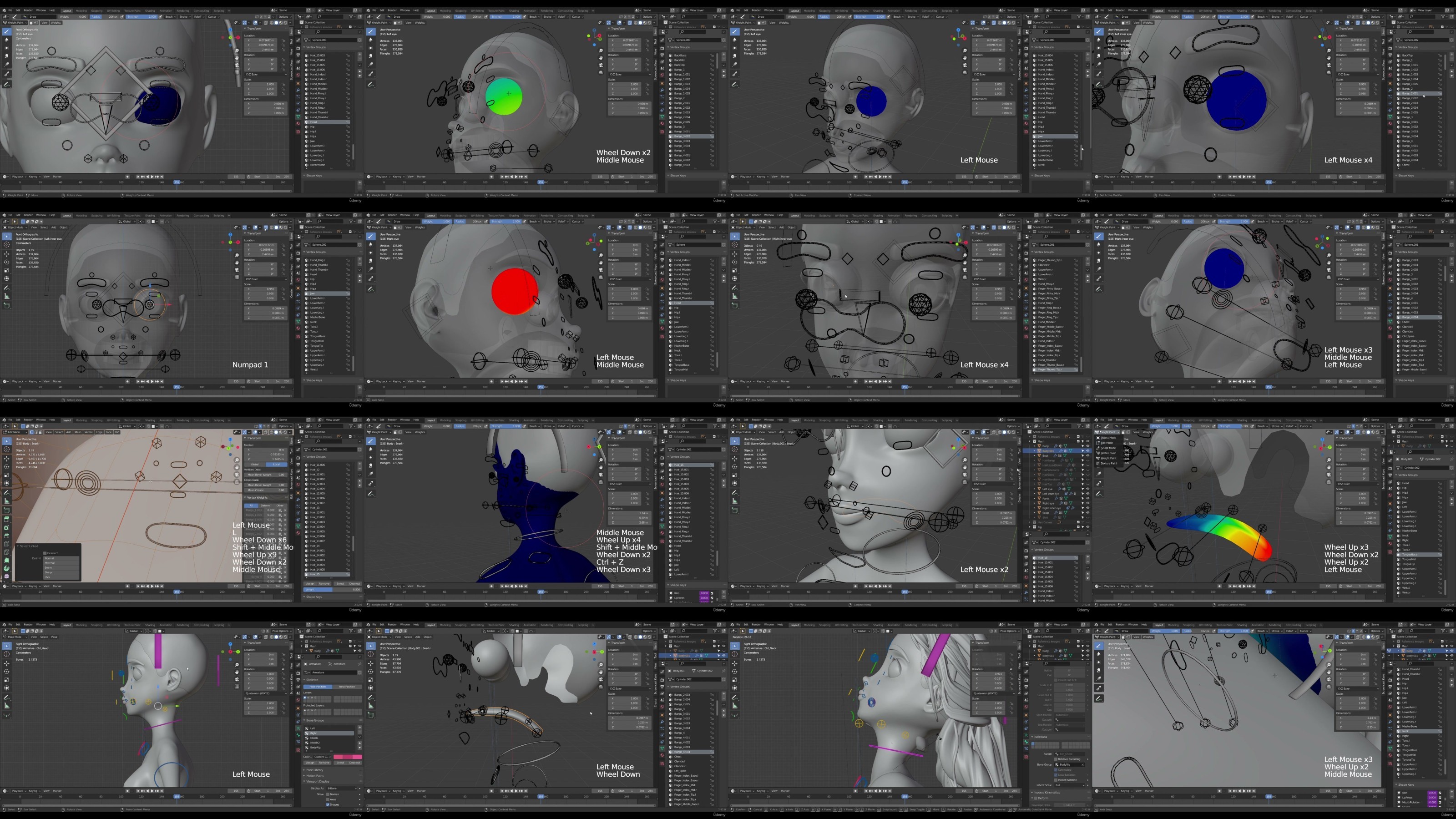Image resolution: width=1456 pixels, height=819 pixels.
Task: Hide Body object eye in Ctrl_Head frame
Action: coord(360,651)
